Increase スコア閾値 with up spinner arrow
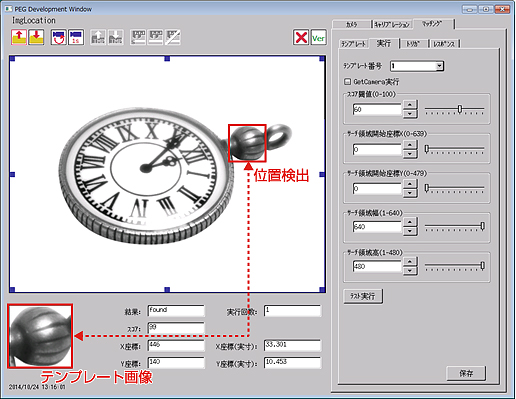The width and height of the screenshot is (516, 399). pos(410,105)
